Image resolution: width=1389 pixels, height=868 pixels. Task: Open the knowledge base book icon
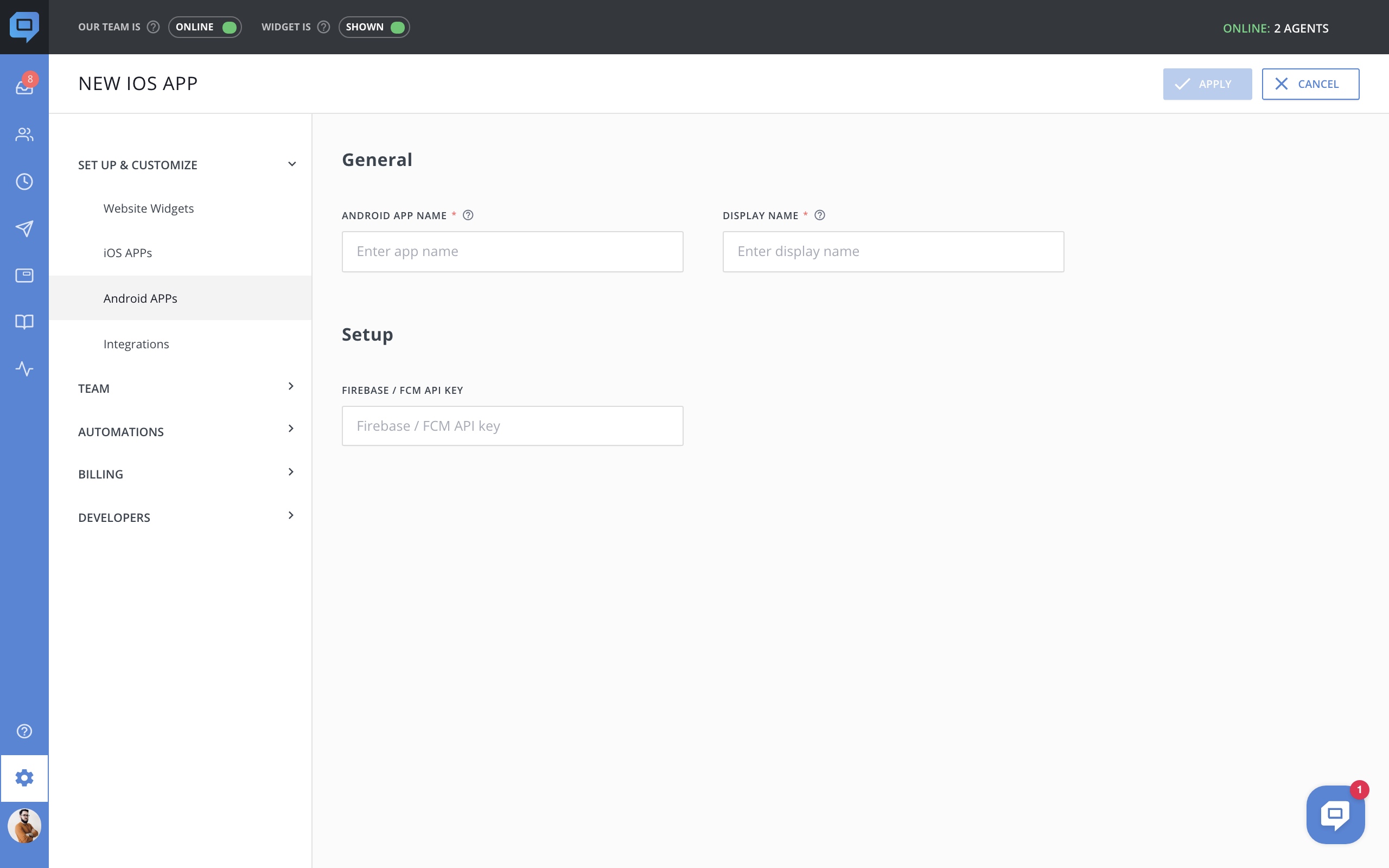[x=24, y=322]
